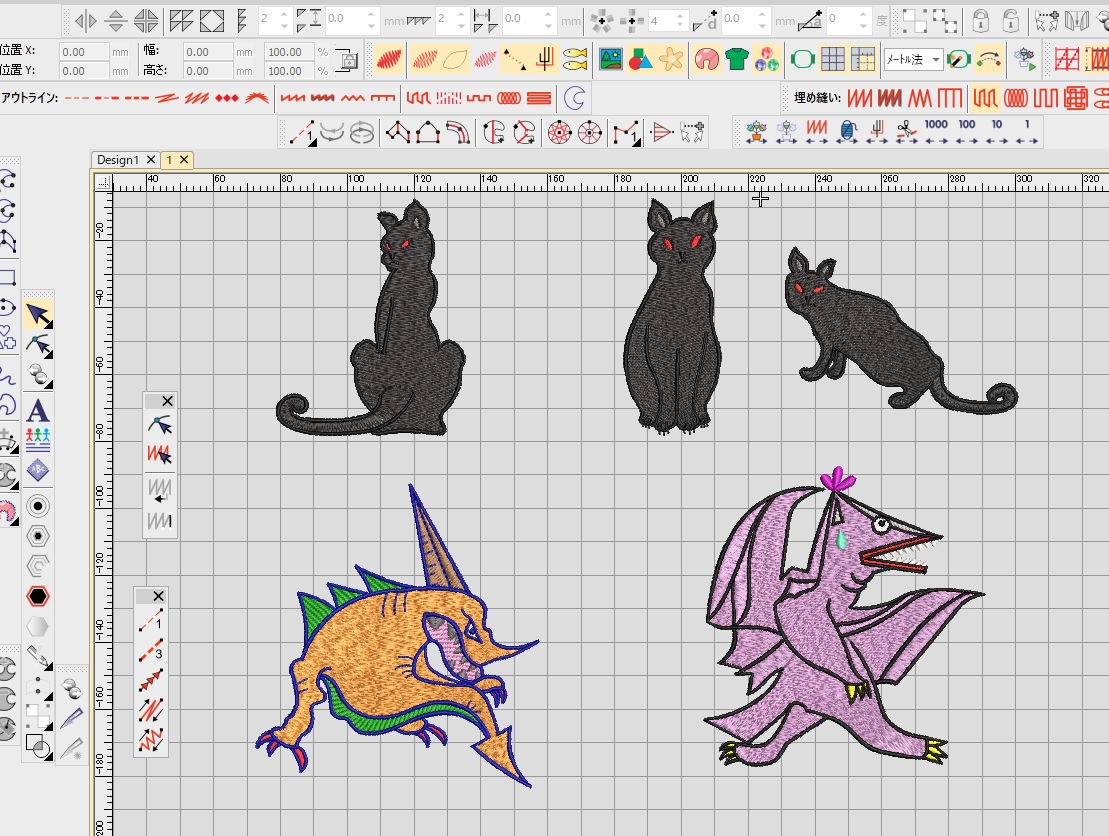1109x836 pixels.
Task: Click the first zigzag fill stitch
Action: pyautogui.click(x=859, y=98)
